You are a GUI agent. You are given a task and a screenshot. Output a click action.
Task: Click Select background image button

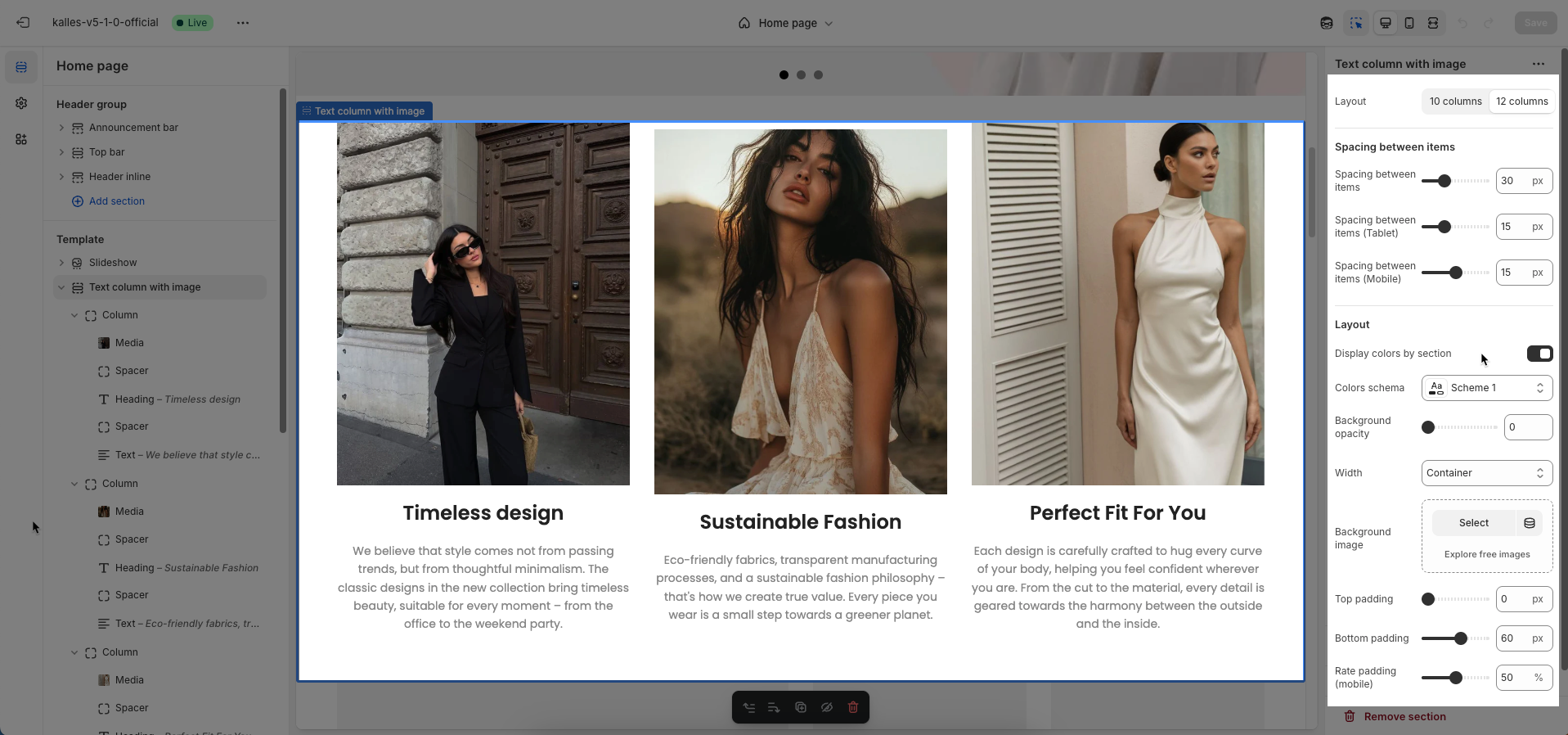pos(1474,523)
